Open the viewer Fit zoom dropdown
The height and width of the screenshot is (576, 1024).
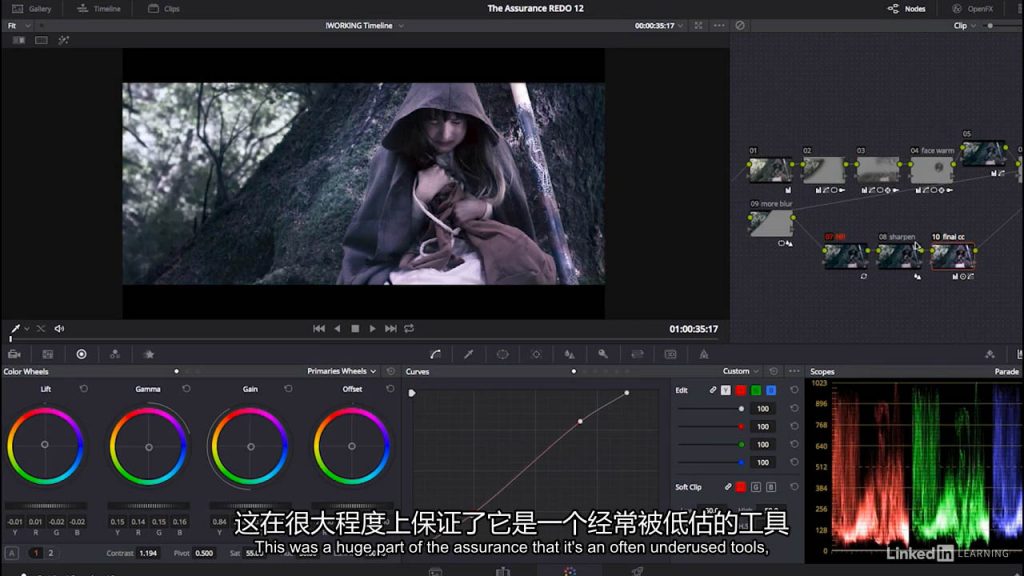pos(19,25)
